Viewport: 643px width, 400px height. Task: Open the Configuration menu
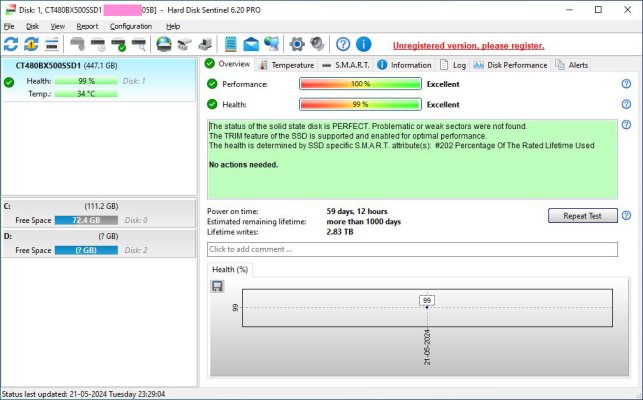(131, 26)
